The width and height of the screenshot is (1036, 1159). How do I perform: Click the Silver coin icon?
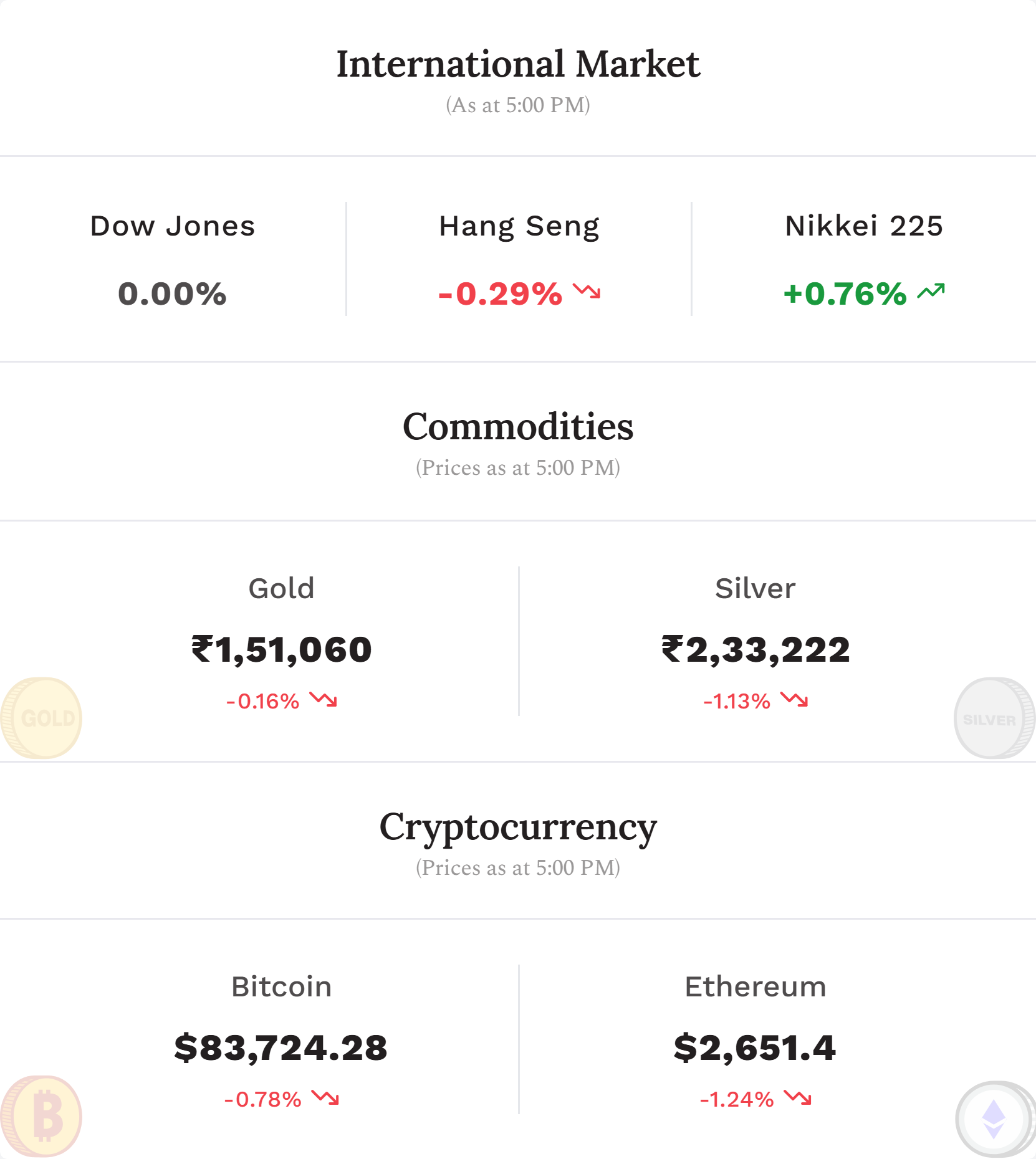(995, 718)
